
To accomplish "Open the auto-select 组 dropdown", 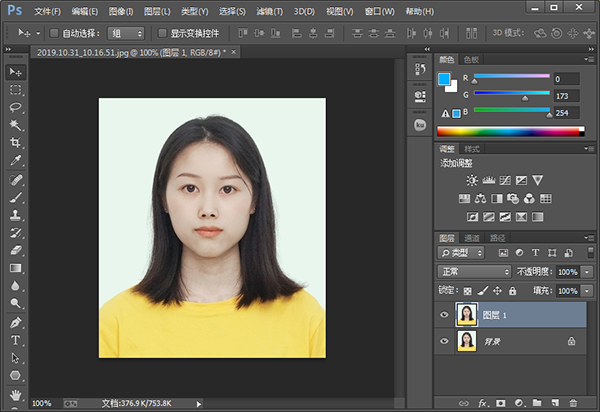I will (x=127, y=33).
